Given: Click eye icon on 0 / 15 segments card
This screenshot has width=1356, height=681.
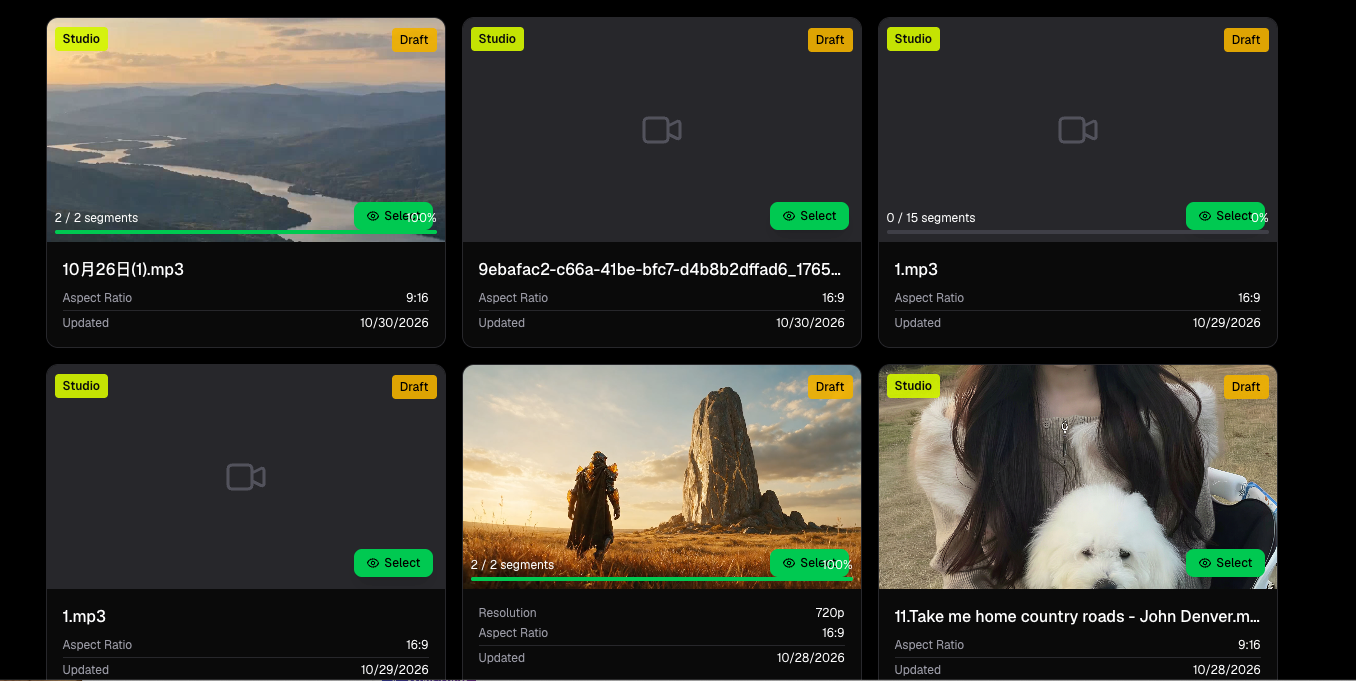Looking at the screenshot, I should [x=1205, y=216].
